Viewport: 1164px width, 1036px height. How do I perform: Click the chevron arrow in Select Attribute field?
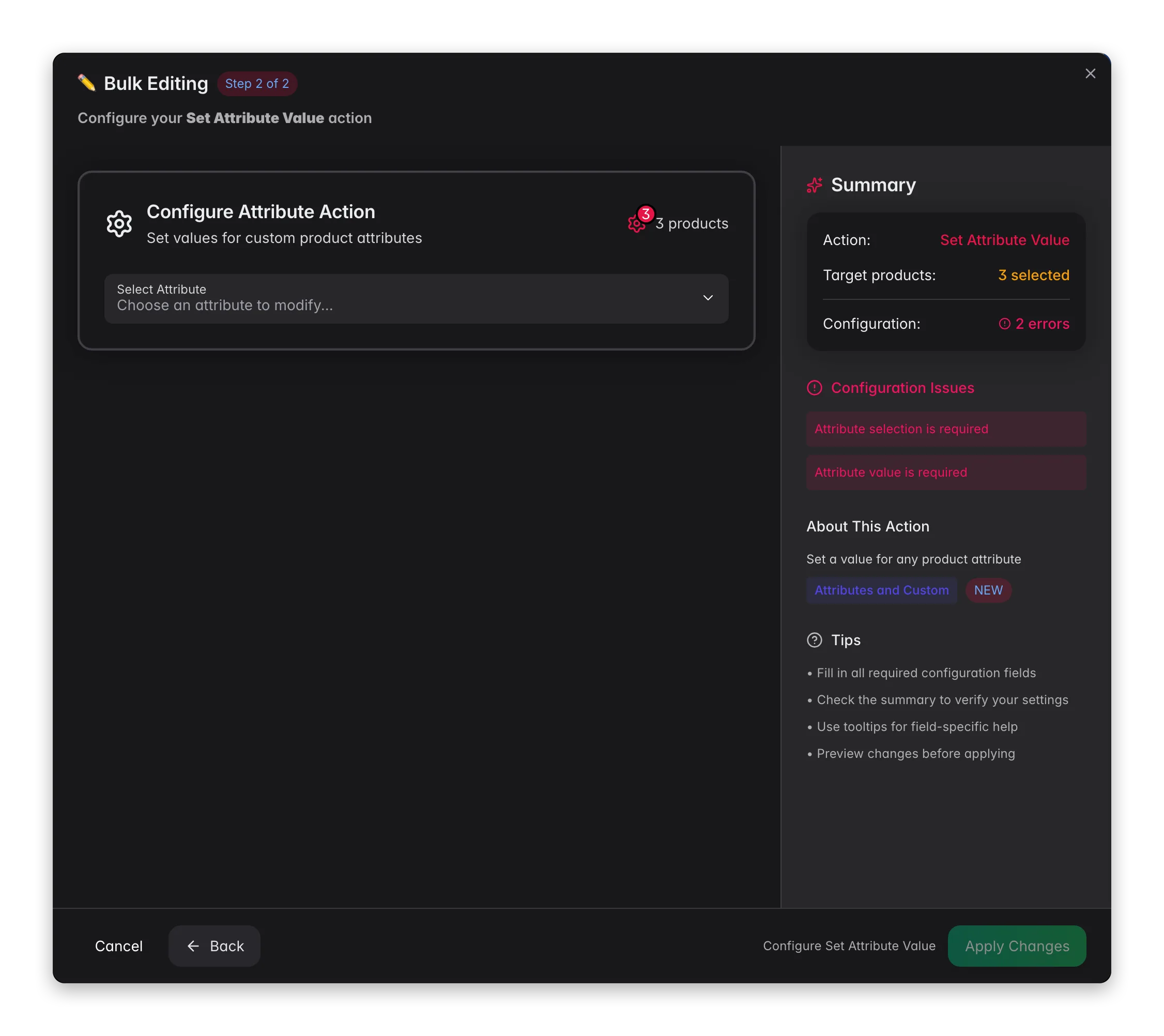click(708, 298)
